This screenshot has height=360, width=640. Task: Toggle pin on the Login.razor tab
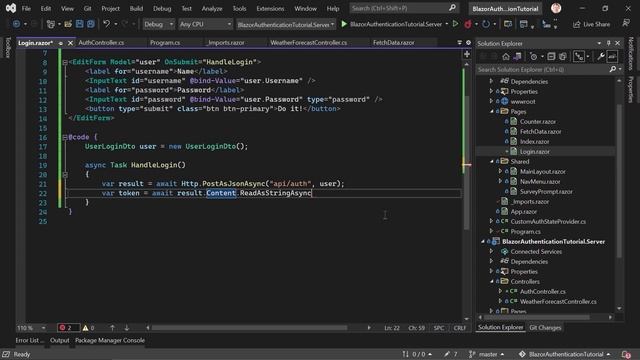[61, 43]
